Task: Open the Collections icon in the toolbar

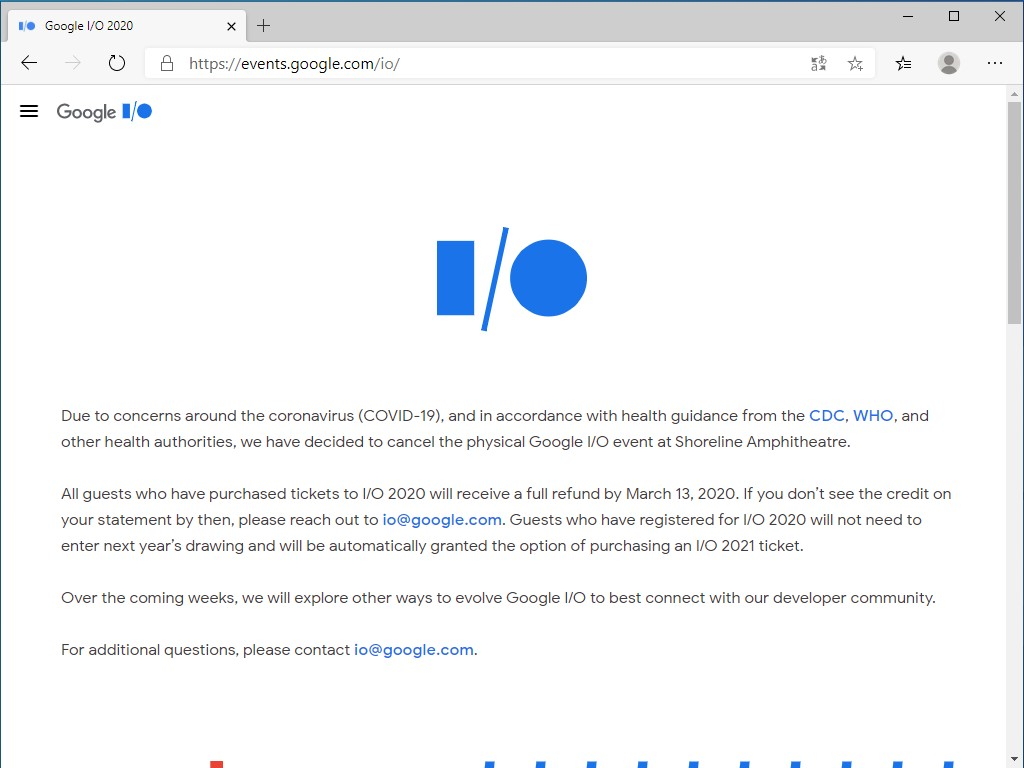Action: tap(903, 62)
